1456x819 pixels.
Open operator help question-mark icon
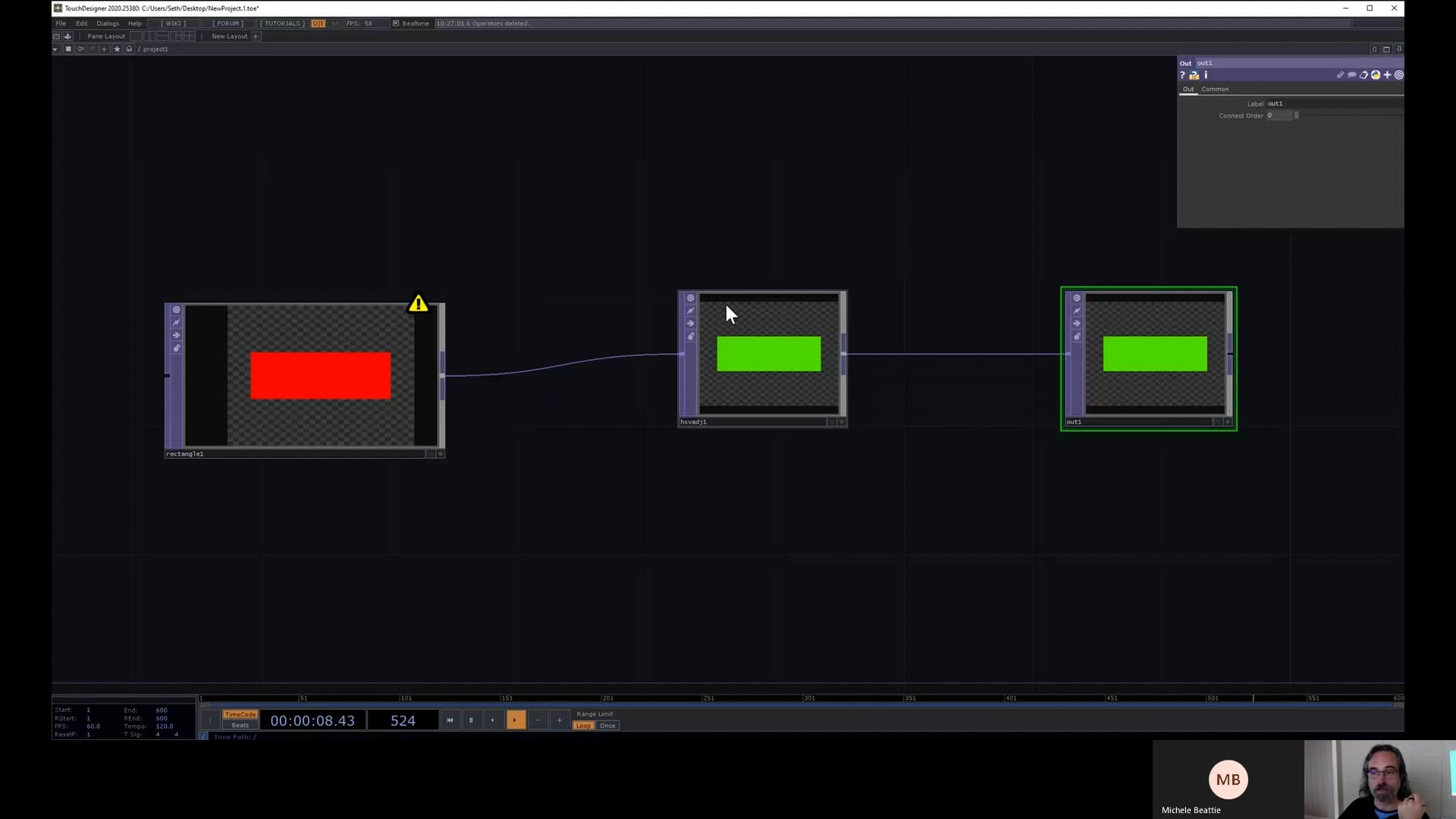1182,75
